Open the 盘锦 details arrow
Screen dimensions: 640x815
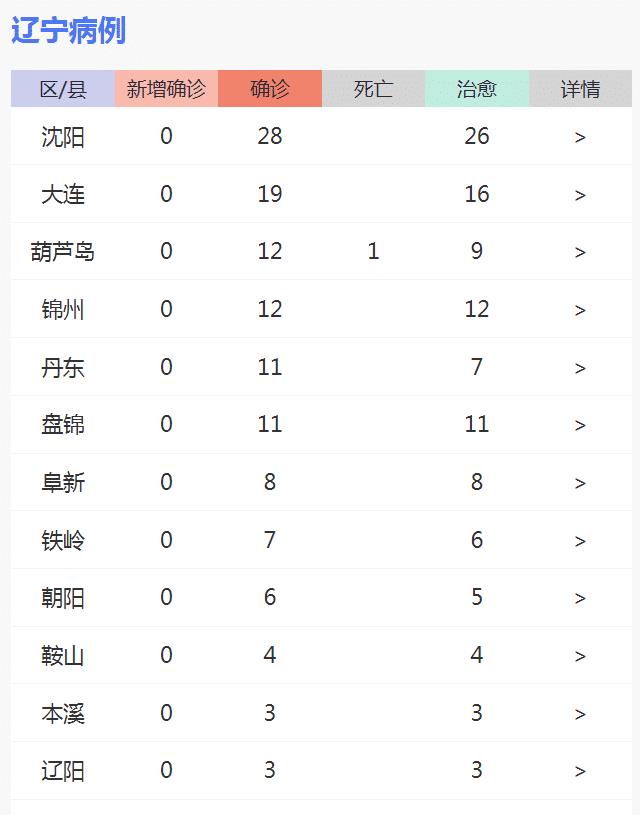[x=580, y=424]
